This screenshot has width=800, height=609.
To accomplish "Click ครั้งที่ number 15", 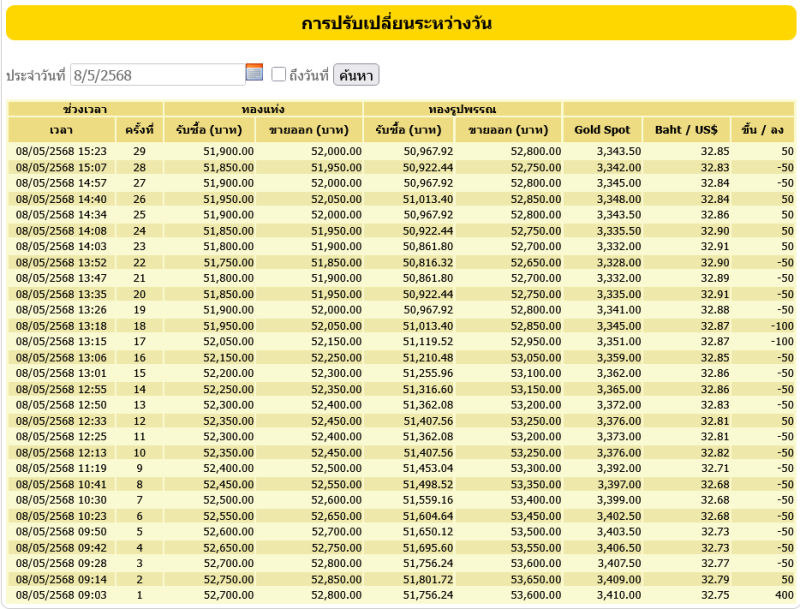I will click(x=139, y=373).
